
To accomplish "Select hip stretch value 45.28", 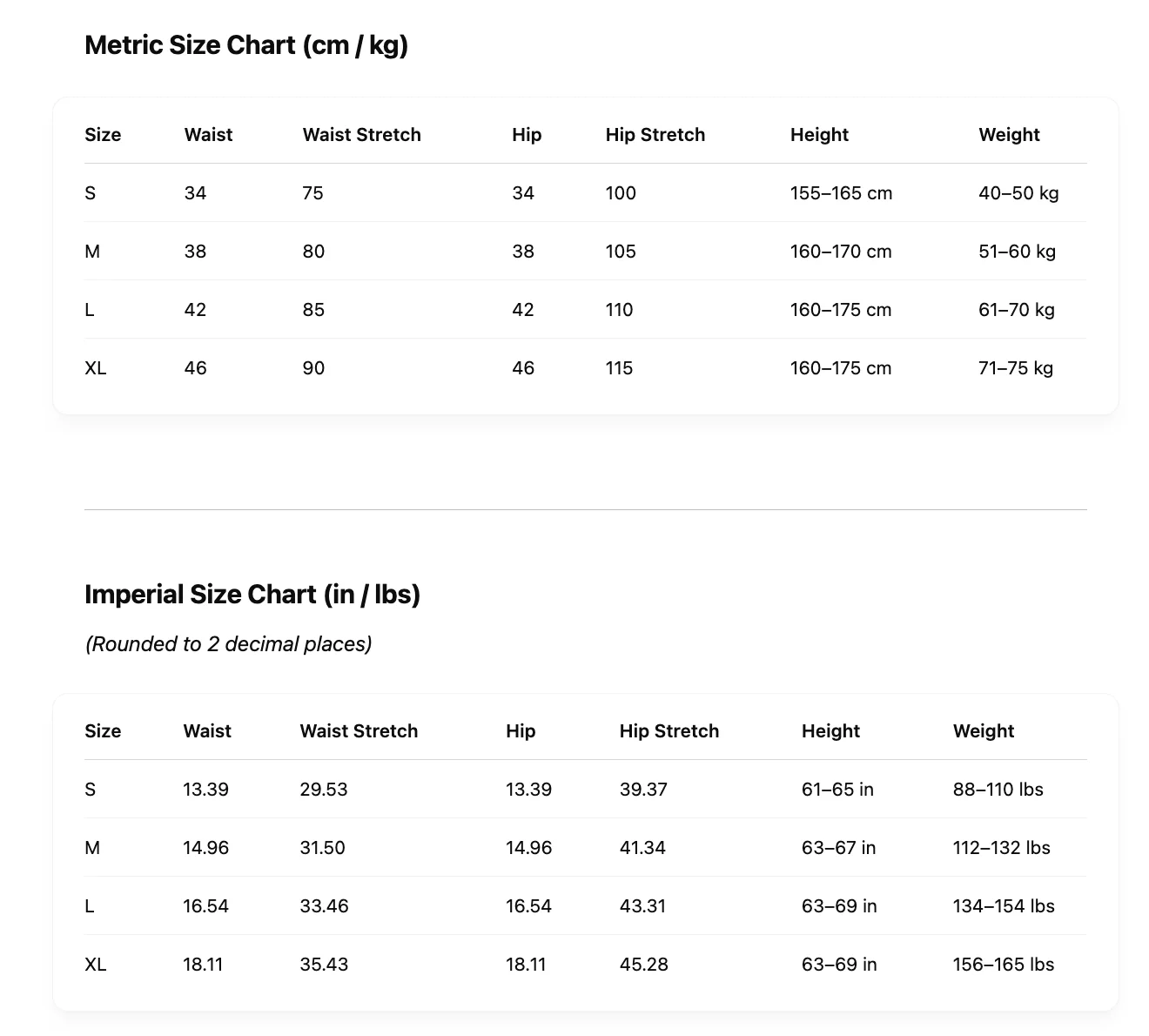I will (643, 965).
